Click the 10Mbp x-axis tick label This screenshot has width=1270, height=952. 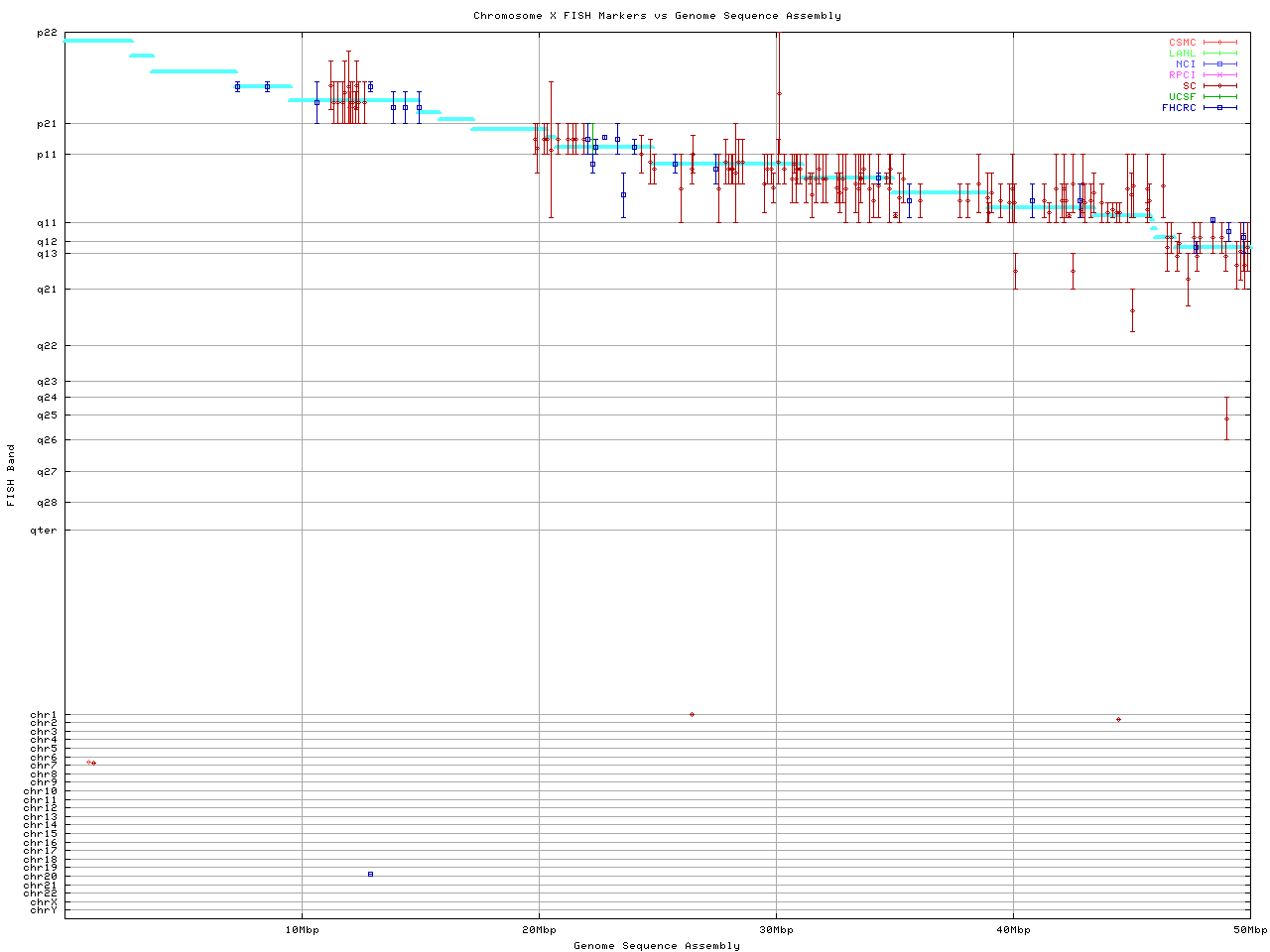[x=302, y=930]
